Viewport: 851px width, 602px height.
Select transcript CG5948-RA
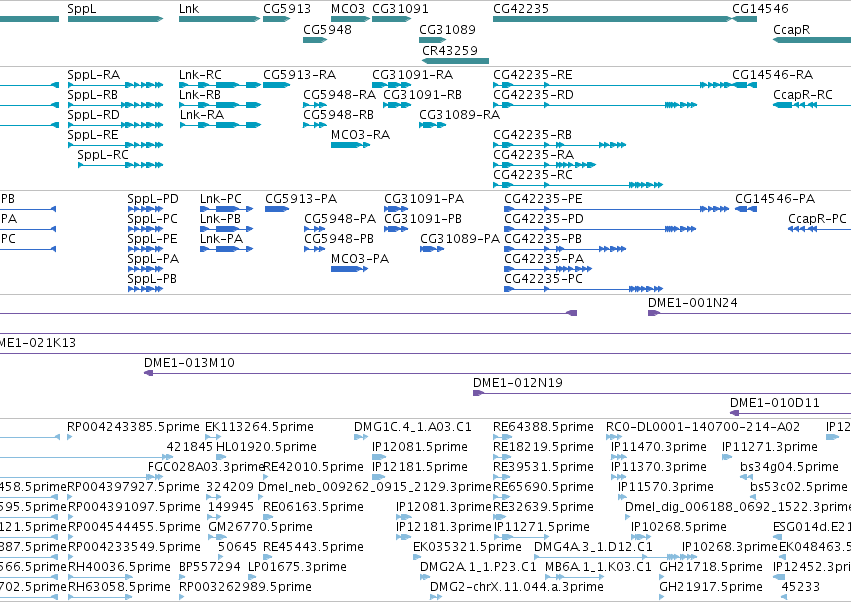(x=315, y=105)
